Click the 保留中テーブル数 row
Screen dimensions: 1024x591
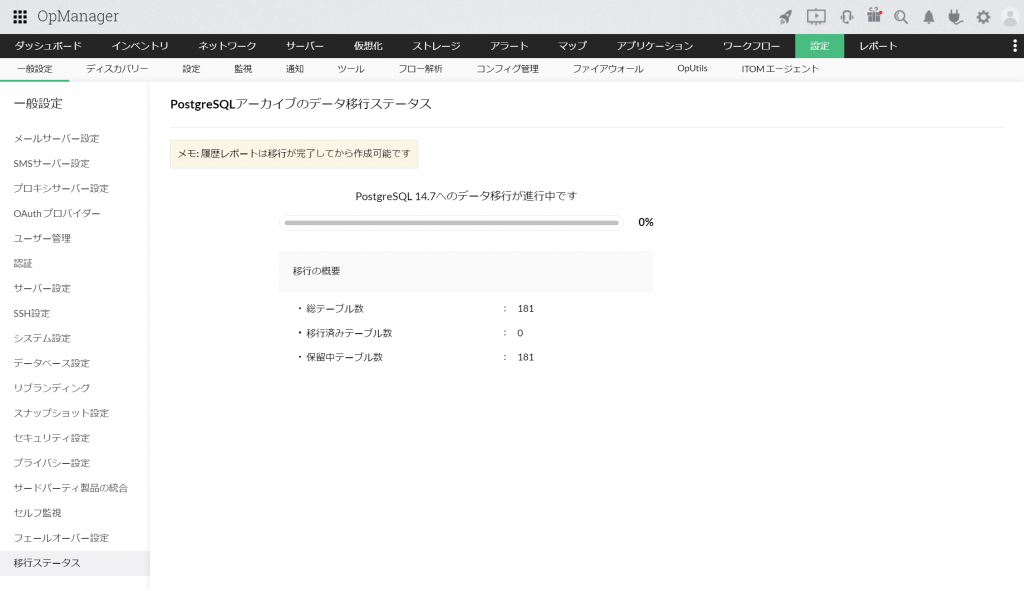(x=416, y=357)
